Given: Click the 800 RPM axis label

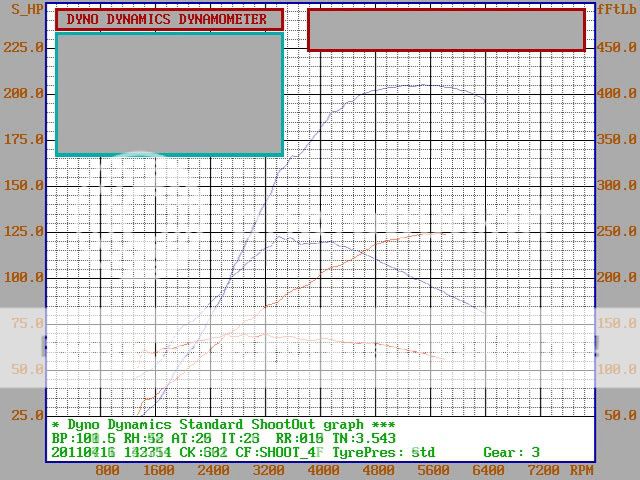Looking at the screenshot, I should tap(107, 470).
